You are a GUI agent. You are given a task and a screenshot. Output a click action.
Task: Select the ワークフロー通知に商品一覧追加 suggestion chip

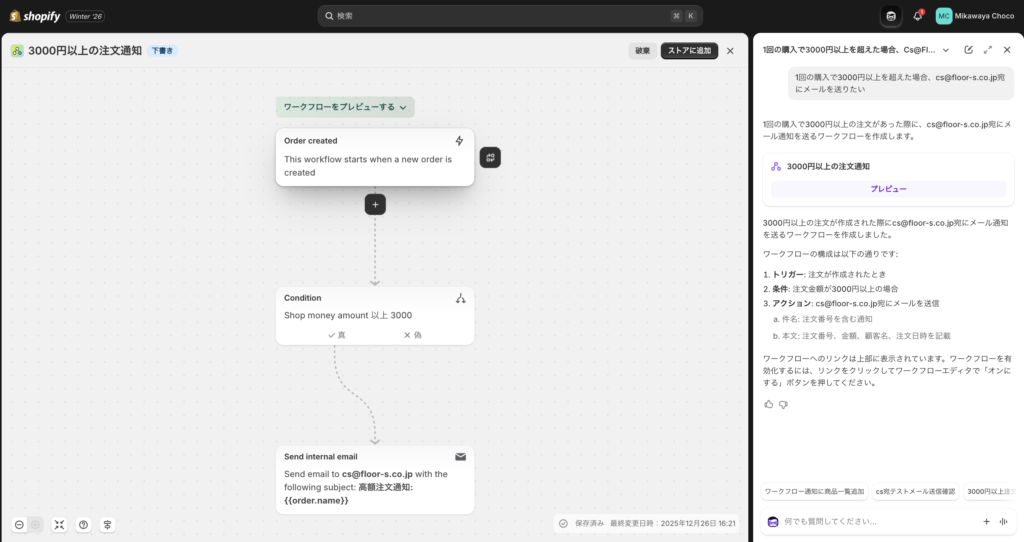click(x=812, y=492)
